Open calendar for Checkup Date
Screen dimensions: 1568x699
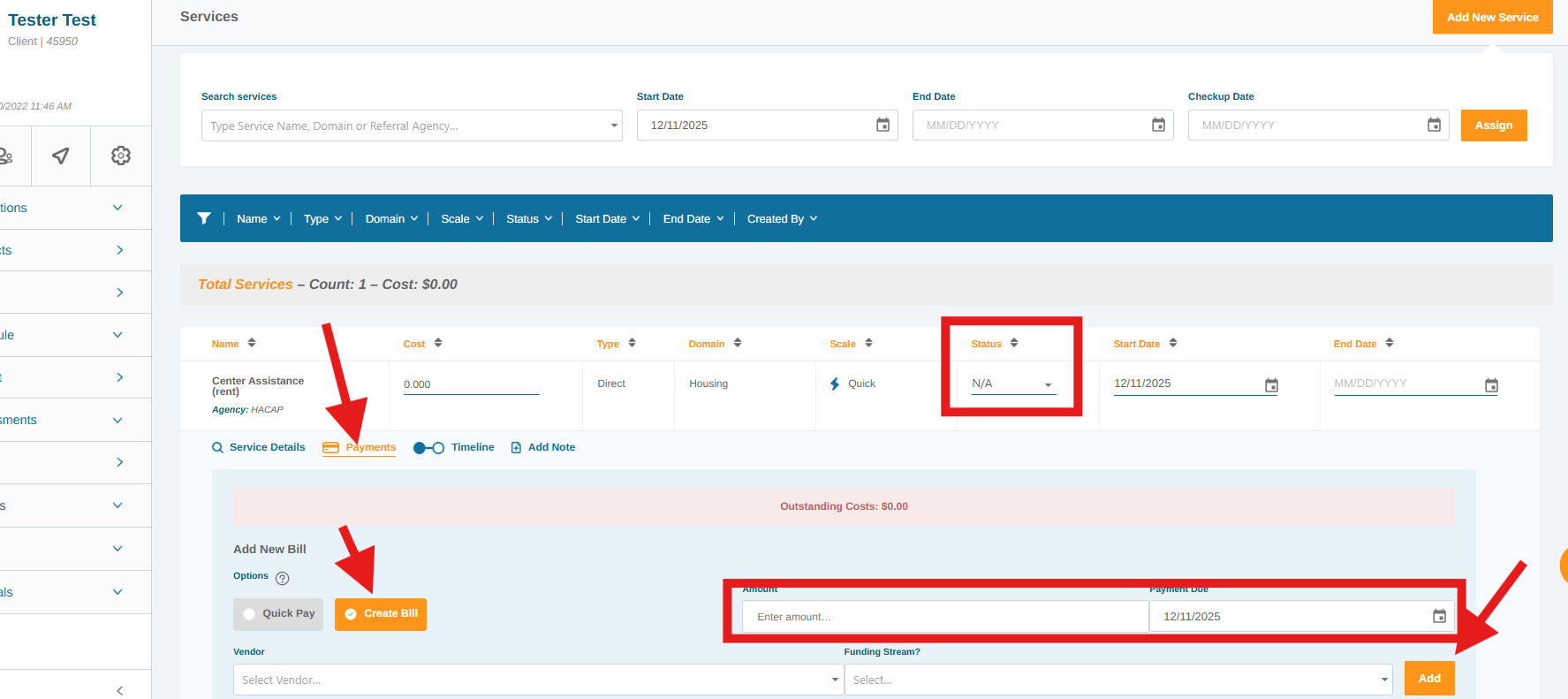click(x=1434, y=125)
